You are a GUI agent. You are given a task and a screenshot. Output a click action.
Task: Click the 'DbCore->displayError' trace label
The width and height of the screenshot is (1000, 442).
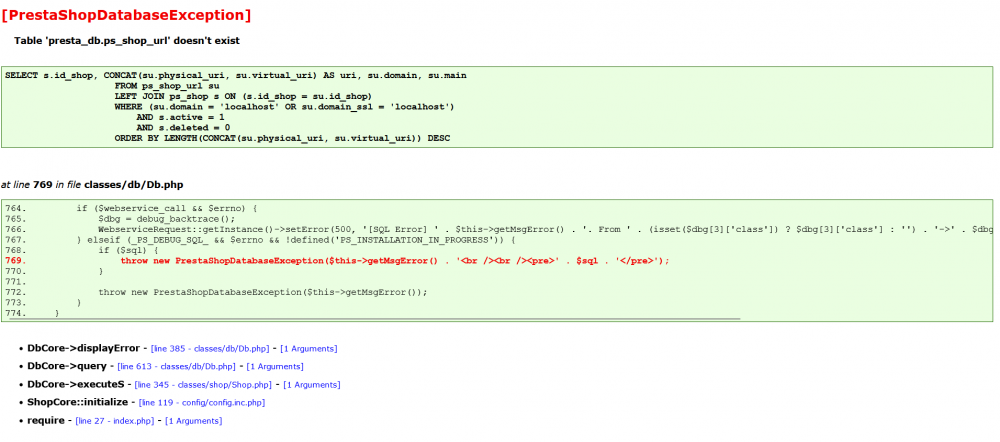[83, 348]
